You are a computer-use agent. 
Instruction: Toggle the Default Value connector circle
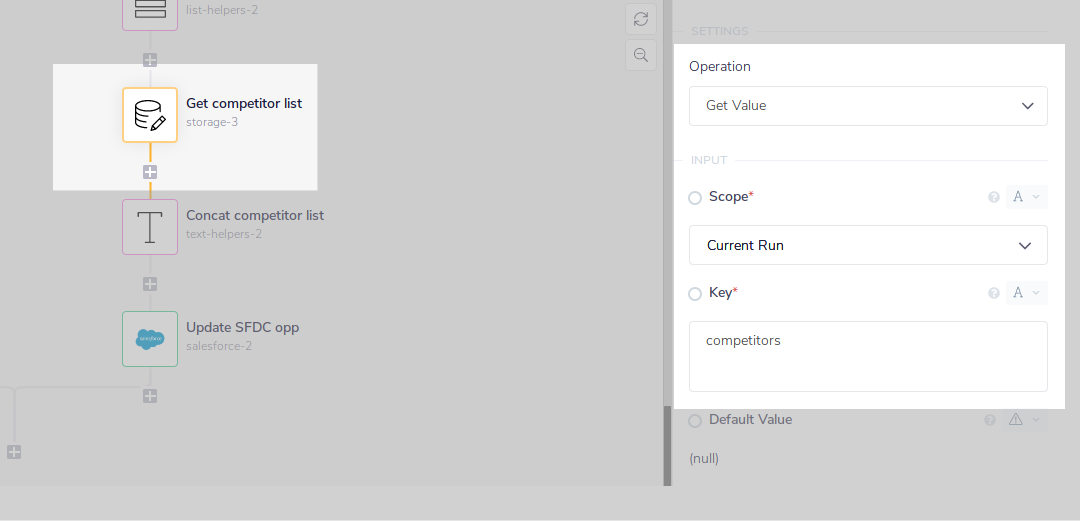(x=695, y=421)
